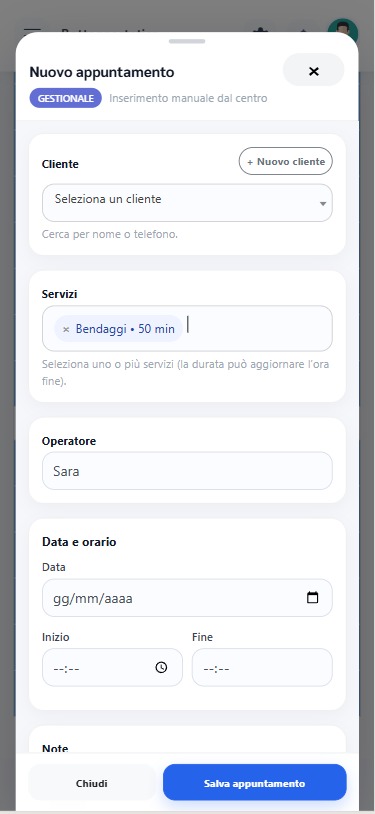This screenshot has width=375, height=814.
Task: Set the Inizio start time field
Action: click(x=112, y=668)
